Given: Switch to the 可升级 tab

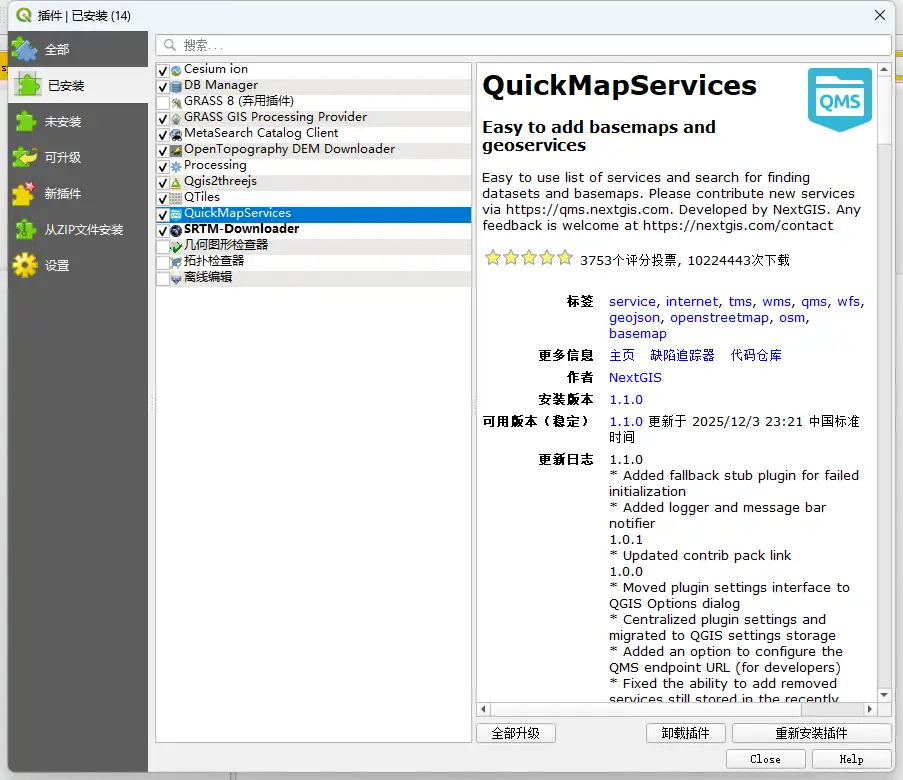Looking at the screenshot, I should pyautogui.click(x=62, y=157).
